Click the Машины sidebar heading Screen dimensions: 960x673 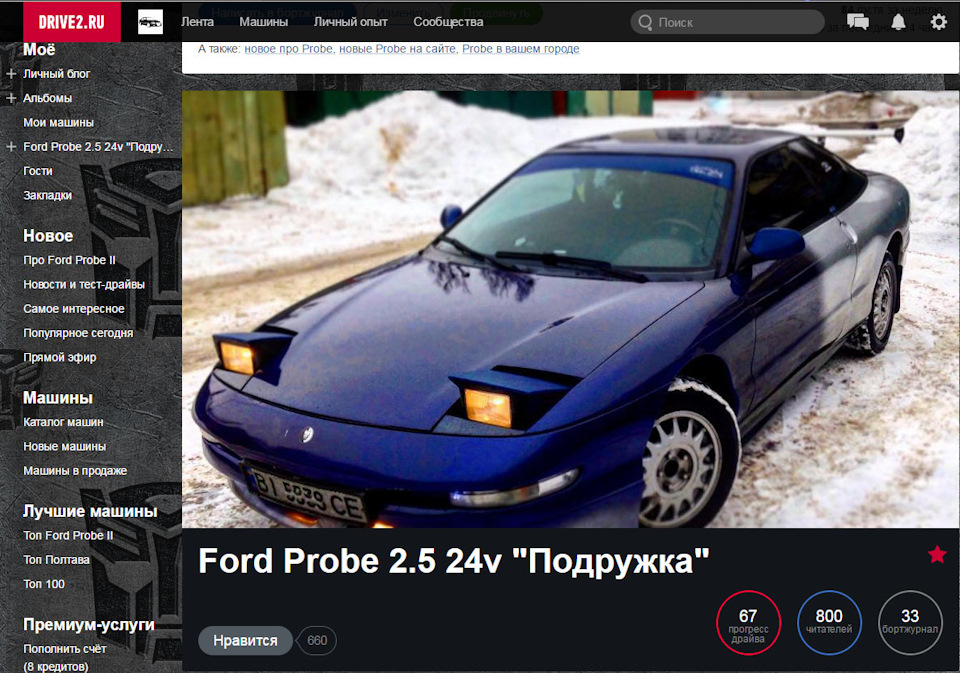(58, 398)
